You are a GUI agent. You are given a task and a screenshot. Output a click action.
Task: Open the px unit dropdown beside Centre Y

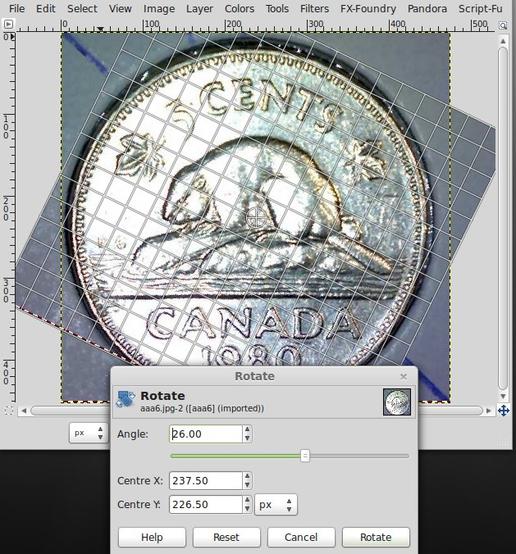coord(276,505)
